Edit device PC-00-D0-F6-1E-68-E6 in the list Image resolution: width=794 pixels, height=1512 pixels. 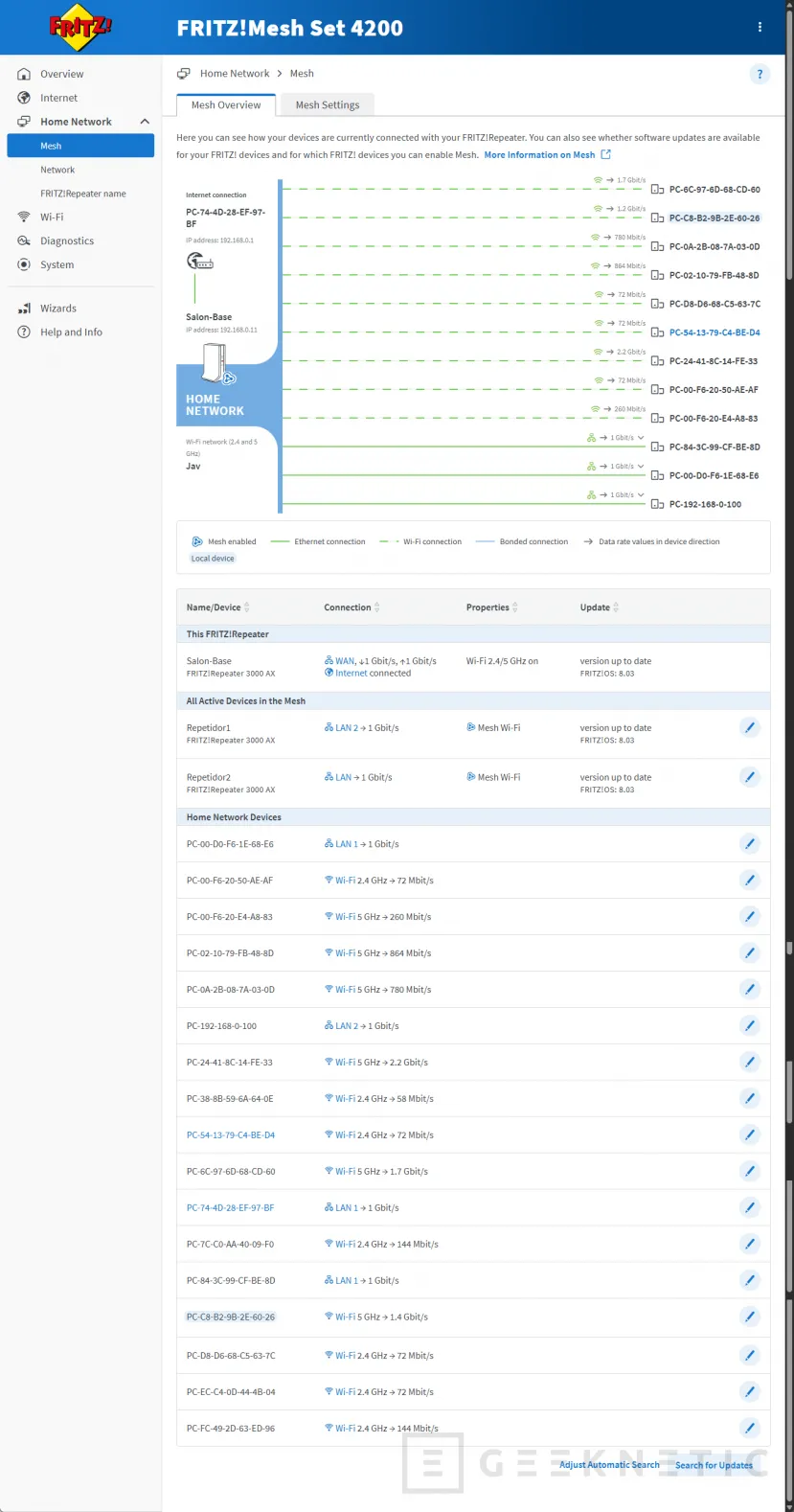click(x=750, y=844)
